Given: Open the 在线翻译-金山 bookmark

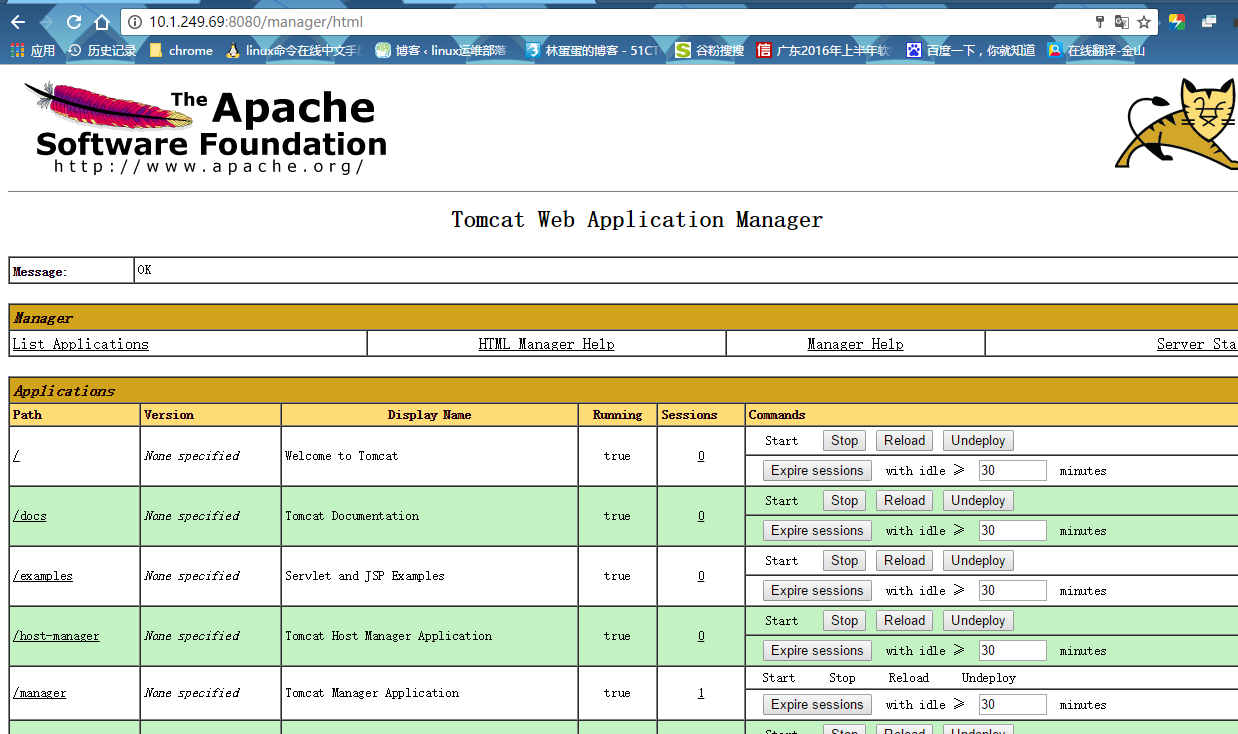Looking at the screenshot, I should pos(1096,50).
